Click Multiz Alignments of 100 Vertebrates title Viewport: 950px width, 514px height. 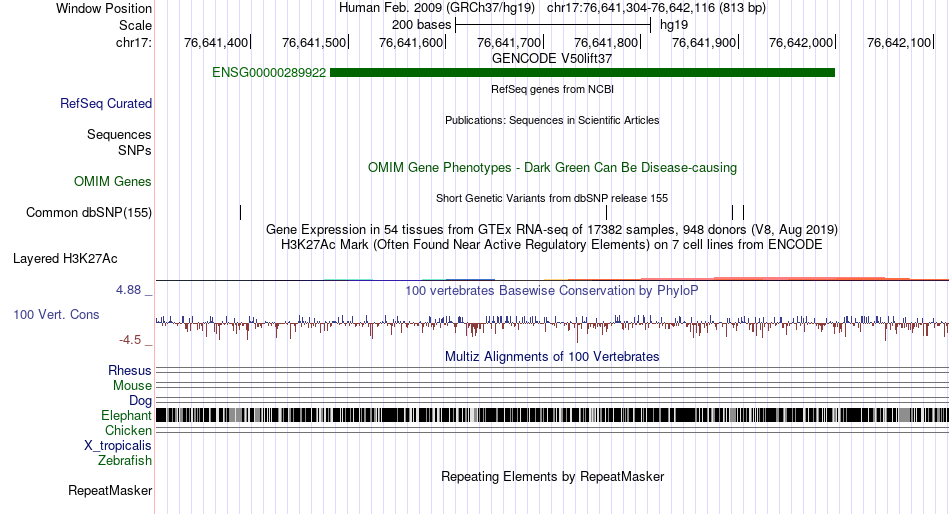tap(552, 356)
